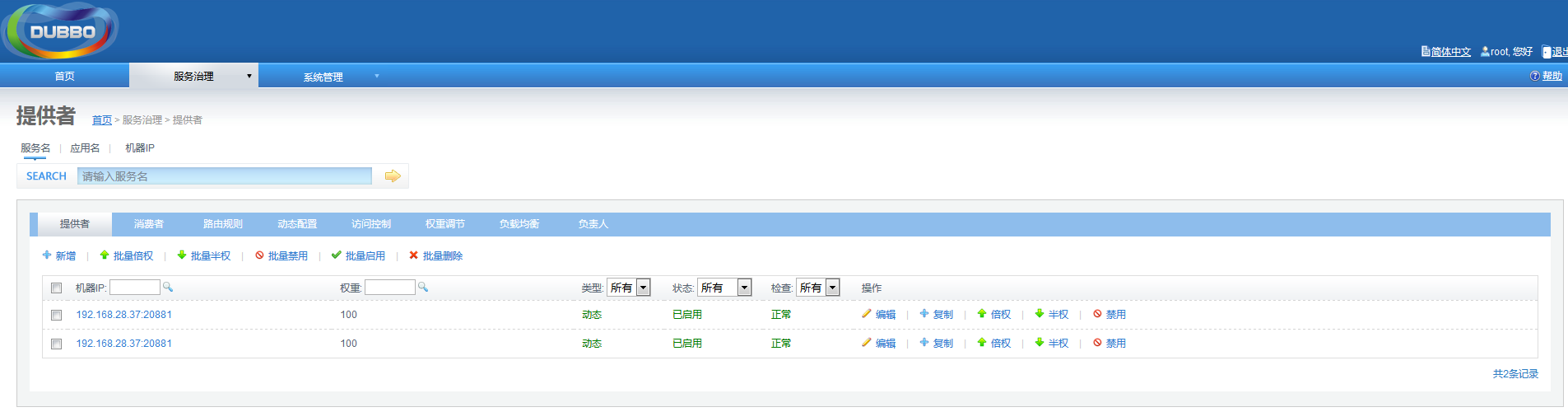Click the 机器IP filter input box
1568x412 pixels.
pos(135,287)
